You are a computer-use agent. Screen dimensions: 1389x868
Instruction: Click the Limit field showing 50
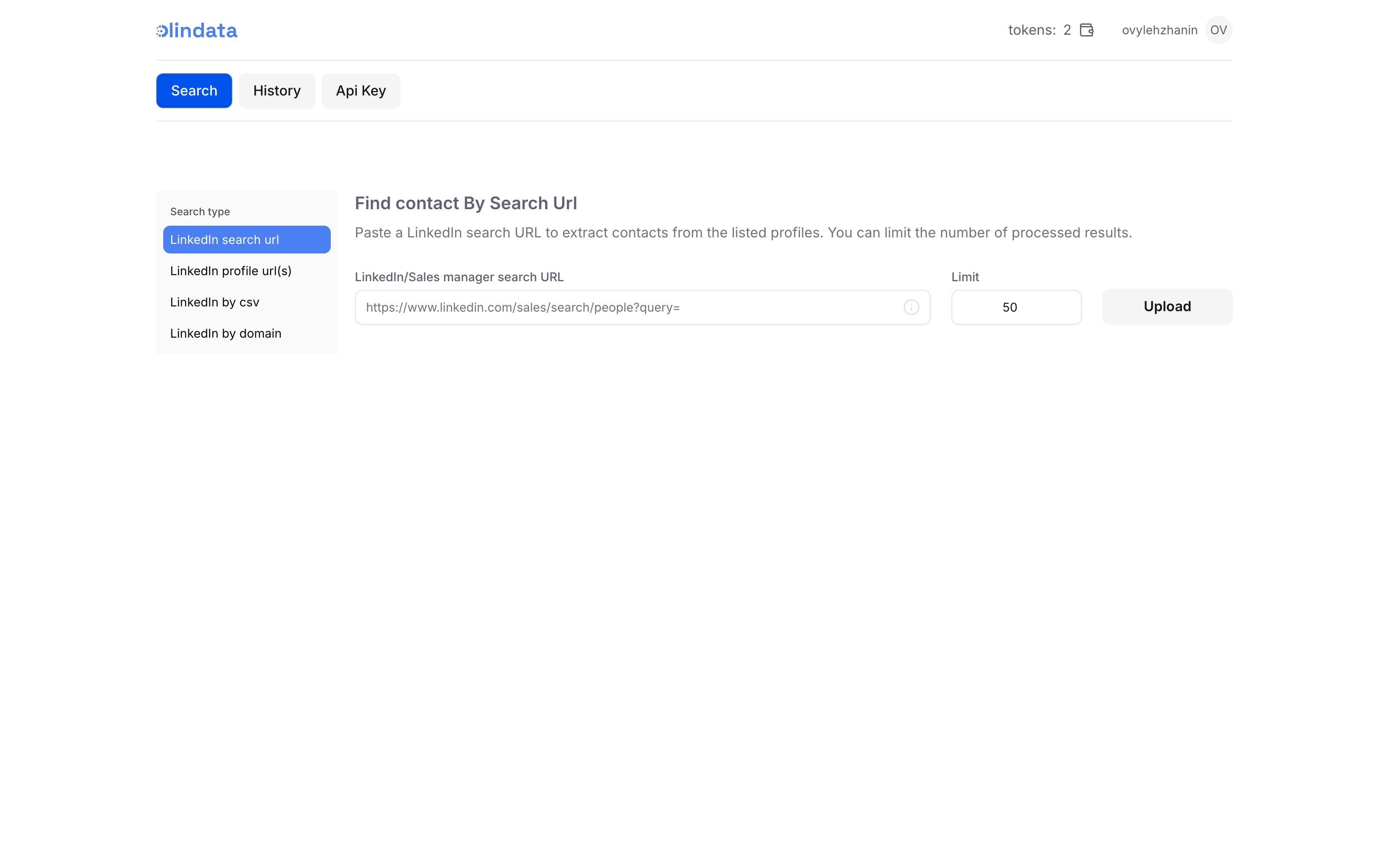point(1015,307)
